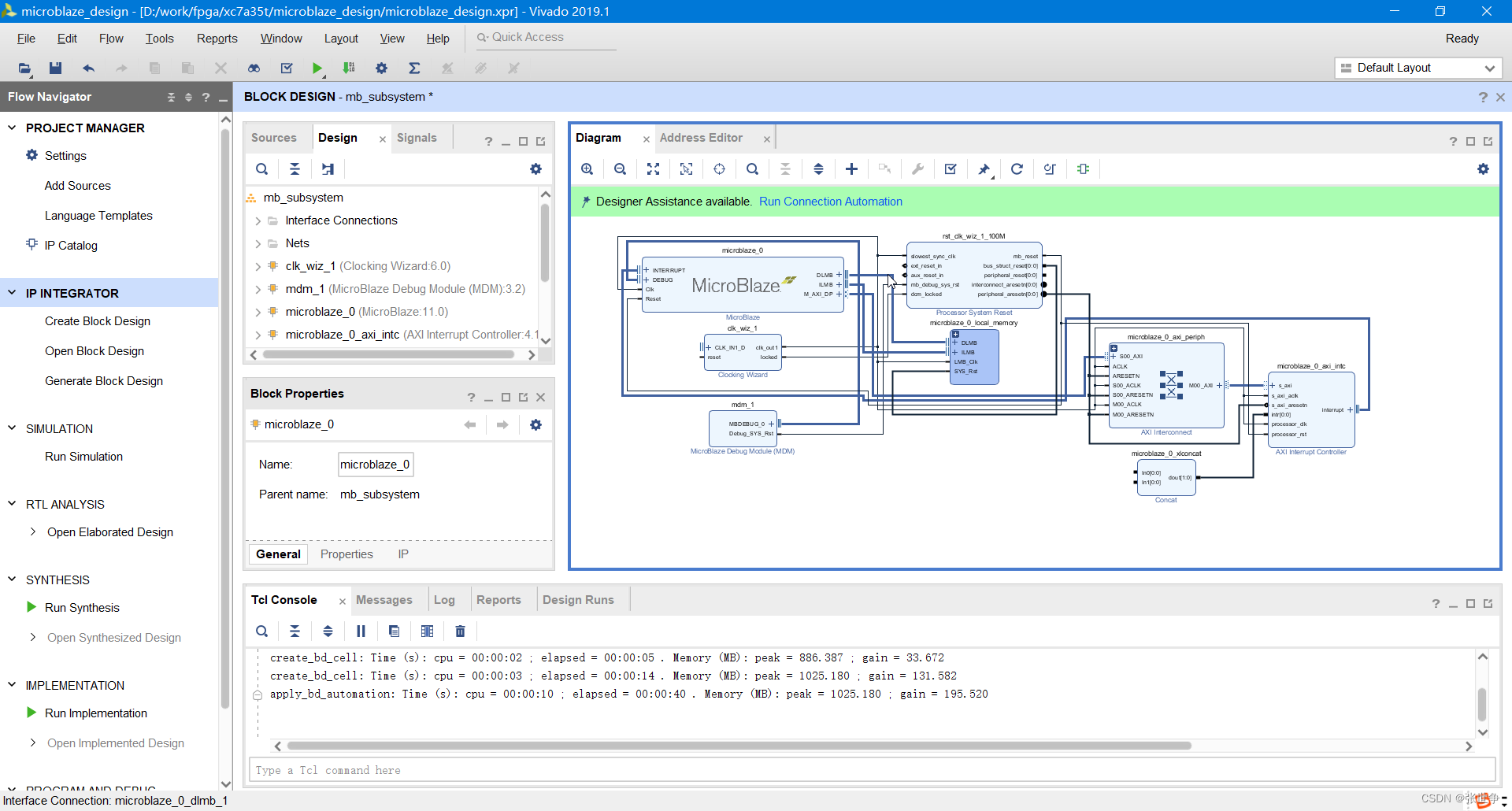1512x811 pixels.
Task: Click the Undo arrow in main toolbar
Action: tap(88, 69)
